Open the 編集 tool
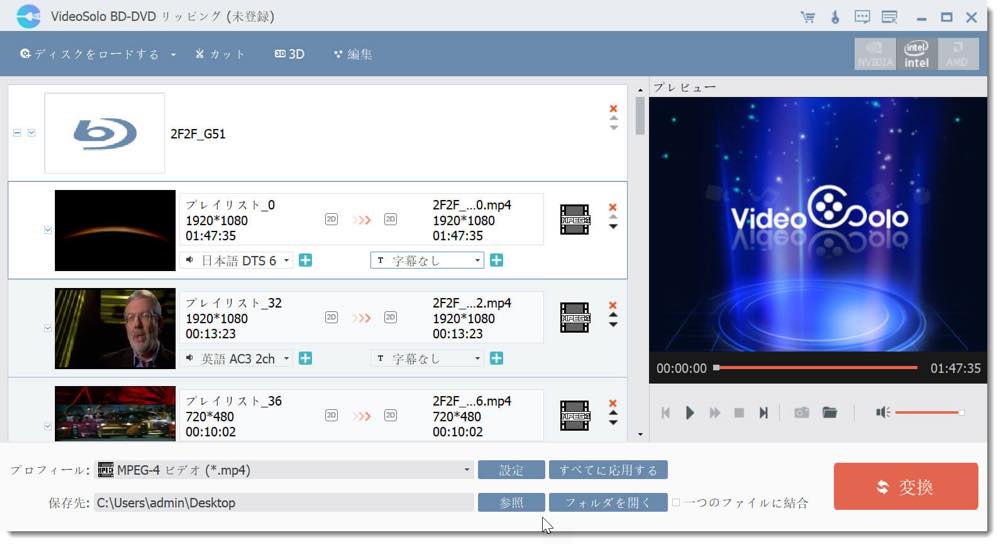This screenshot has width=1000, height=544. click(353, 54)
